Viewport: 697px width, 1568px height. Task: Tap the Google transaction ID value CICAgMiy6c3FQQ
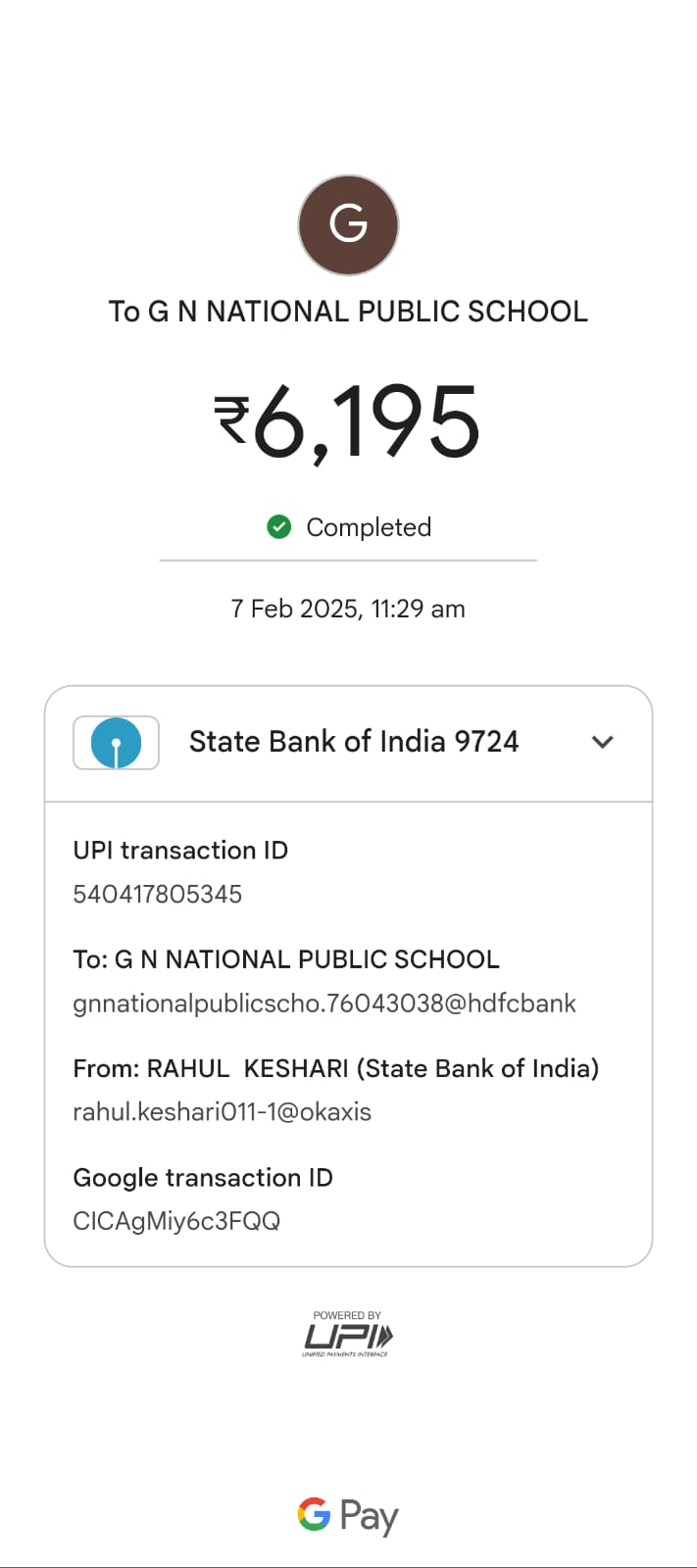pyautogui.click(x=176, y=1221)
